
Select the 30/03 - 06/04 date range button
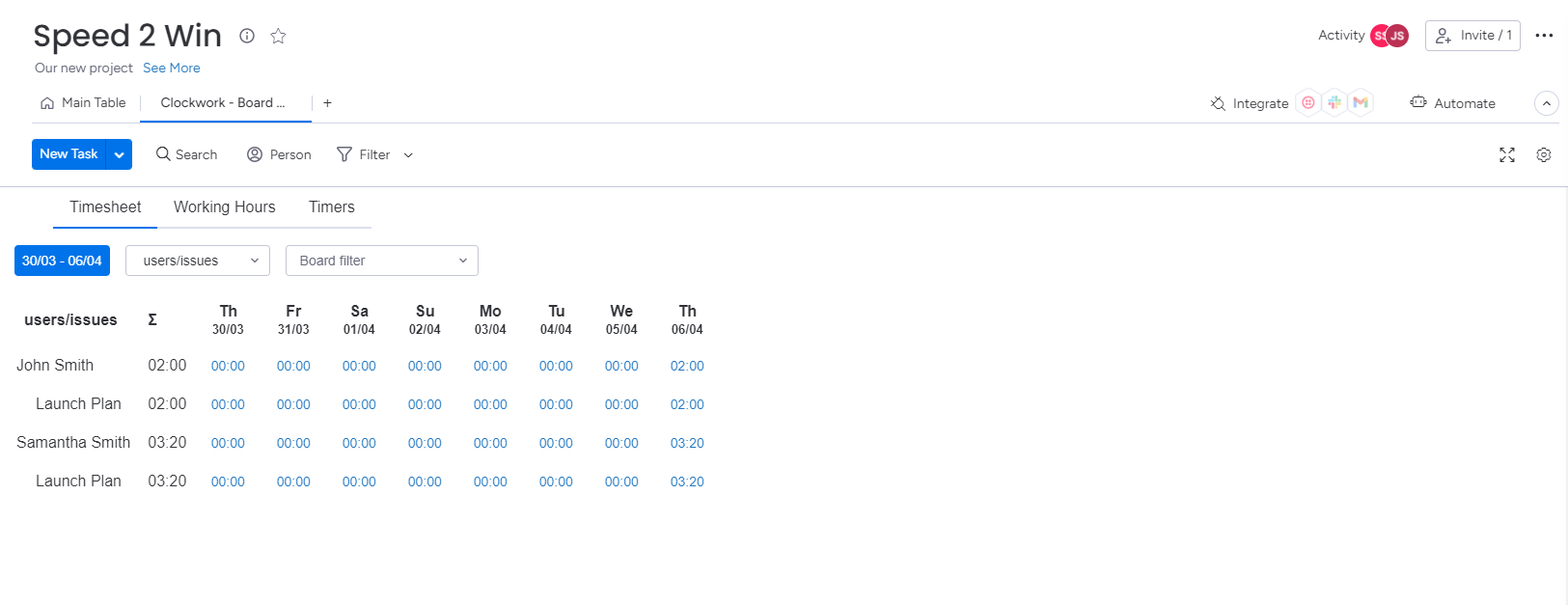62,261
